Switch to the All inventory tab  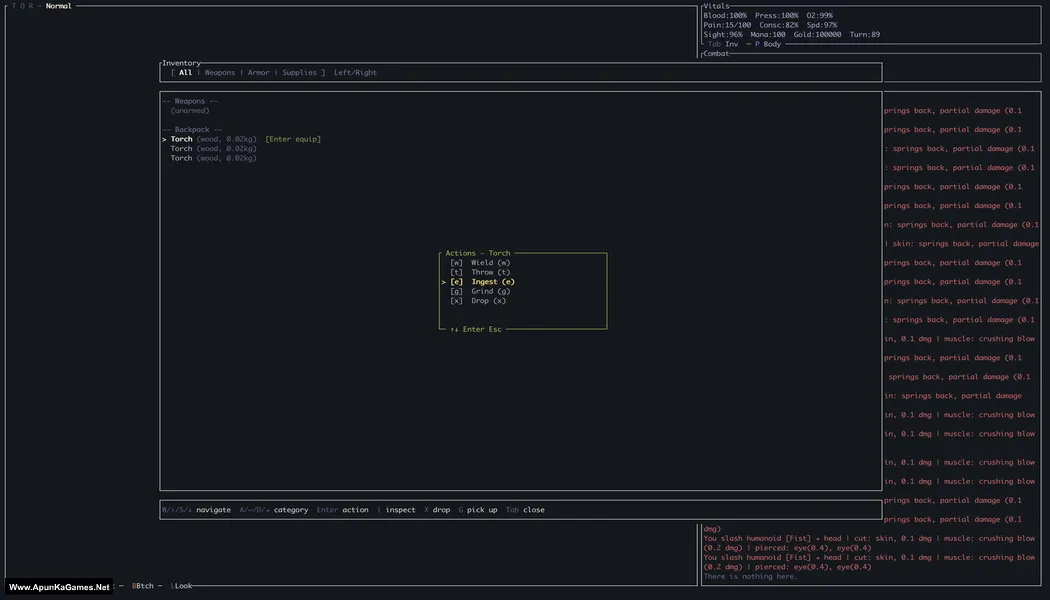185,73
